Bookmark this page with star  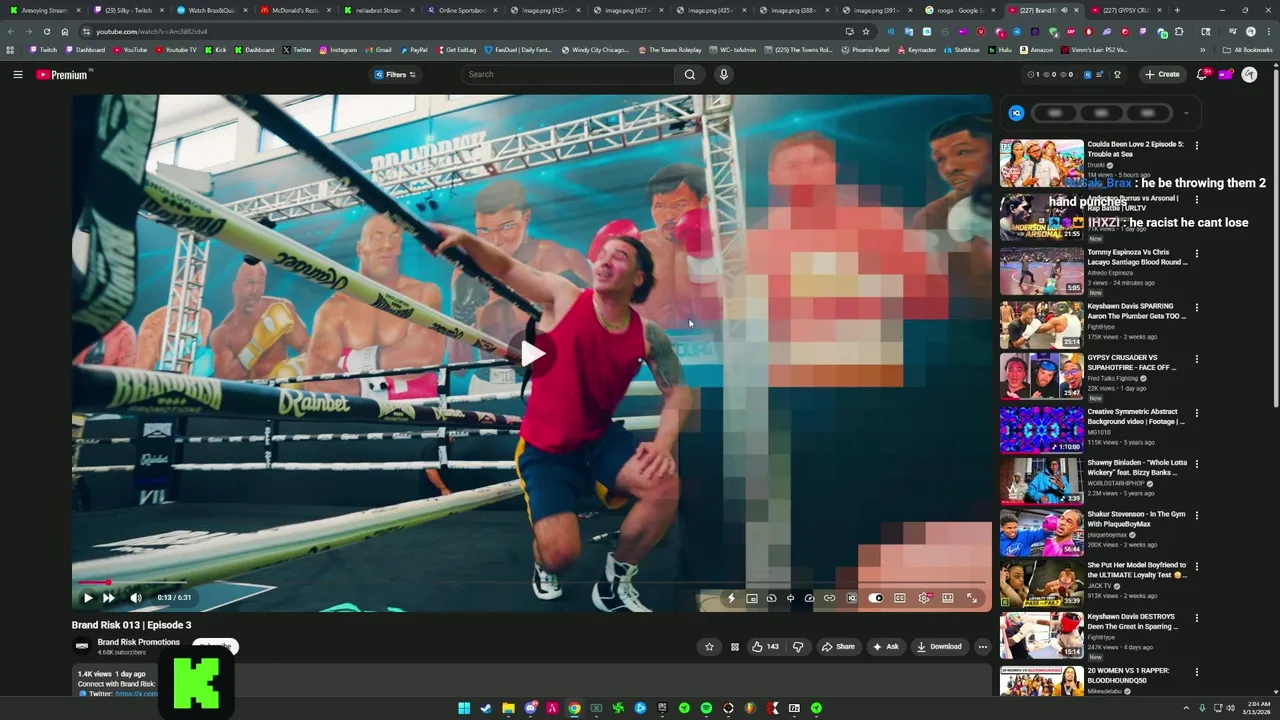click(x=866, y=31)
